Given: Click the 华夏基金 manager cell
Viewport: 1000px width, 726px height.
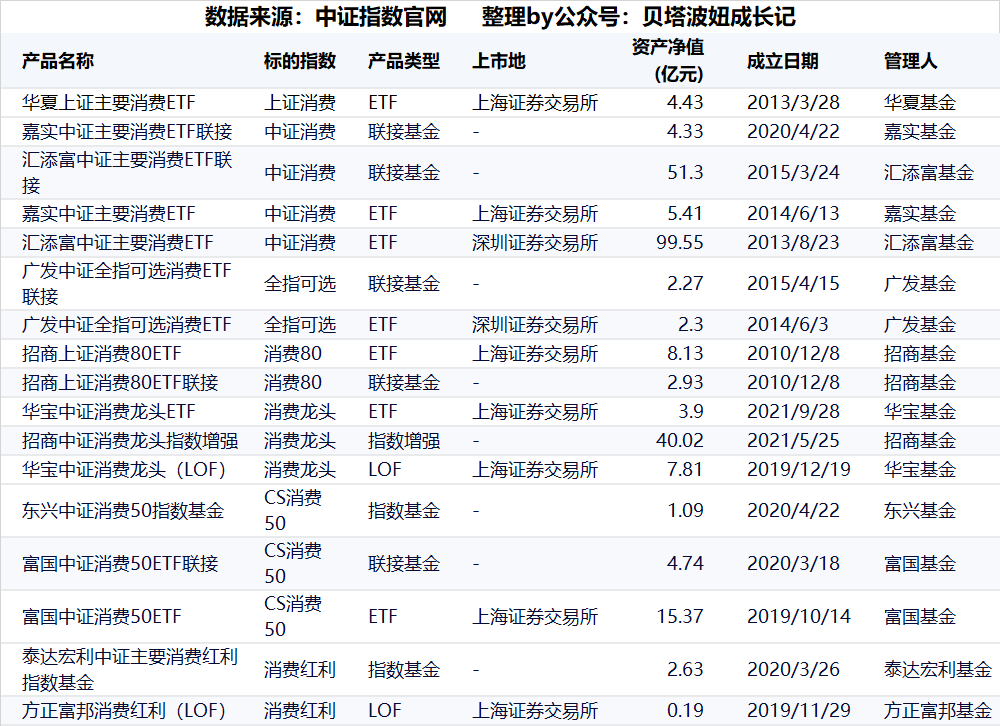Looking at the screenshot, I should point(920,103).
